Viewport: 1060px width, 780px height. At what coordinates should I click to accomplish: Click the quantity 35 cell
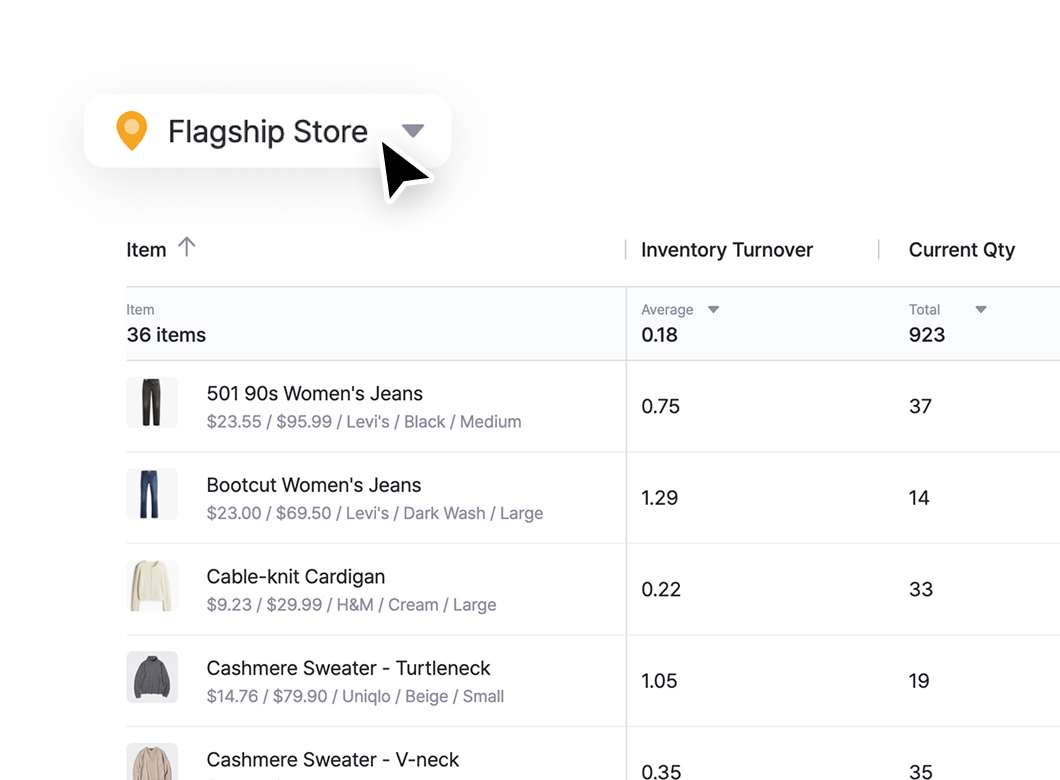[921, 771]
